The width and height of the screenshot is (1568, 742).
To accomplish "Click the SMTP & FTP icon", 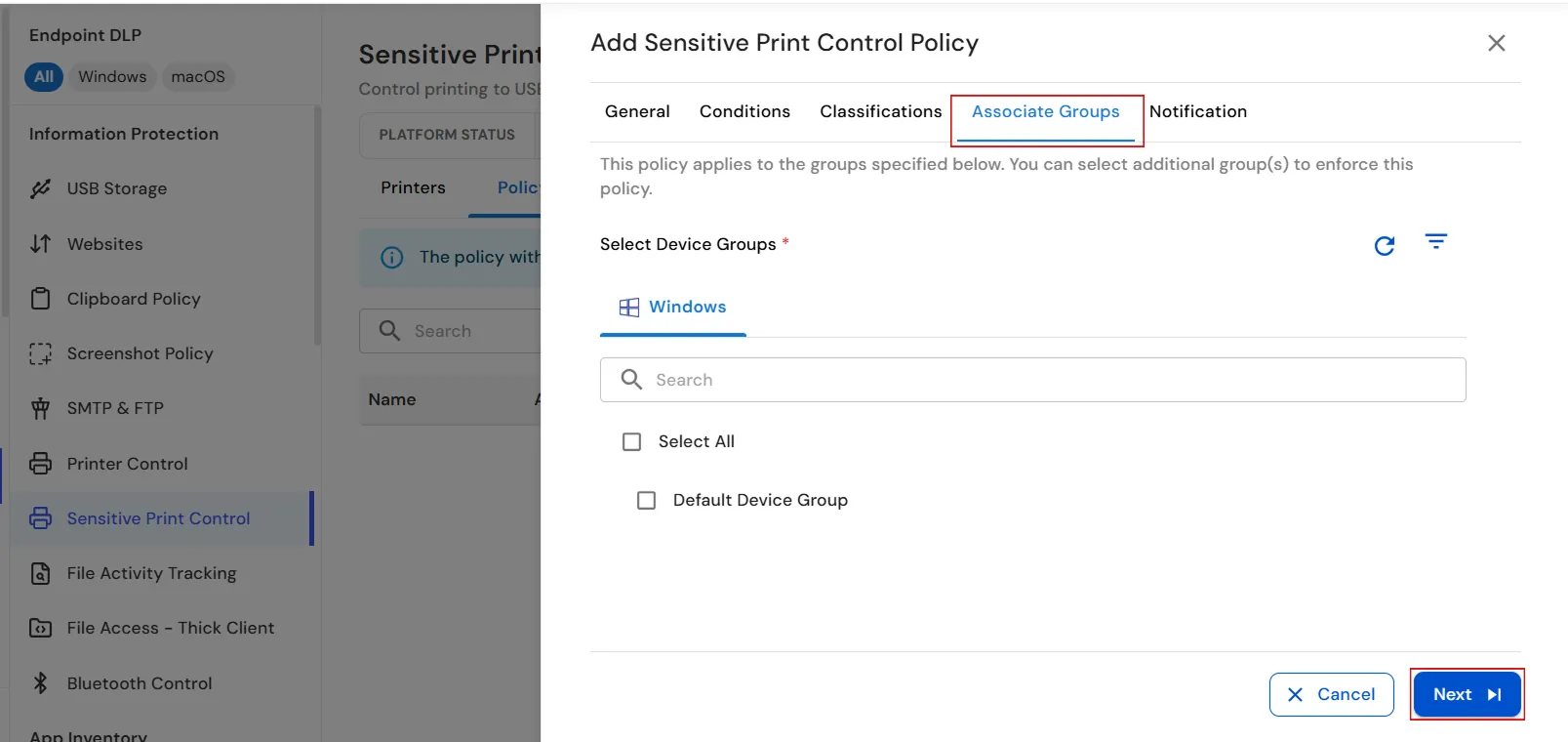I will 40,408.
